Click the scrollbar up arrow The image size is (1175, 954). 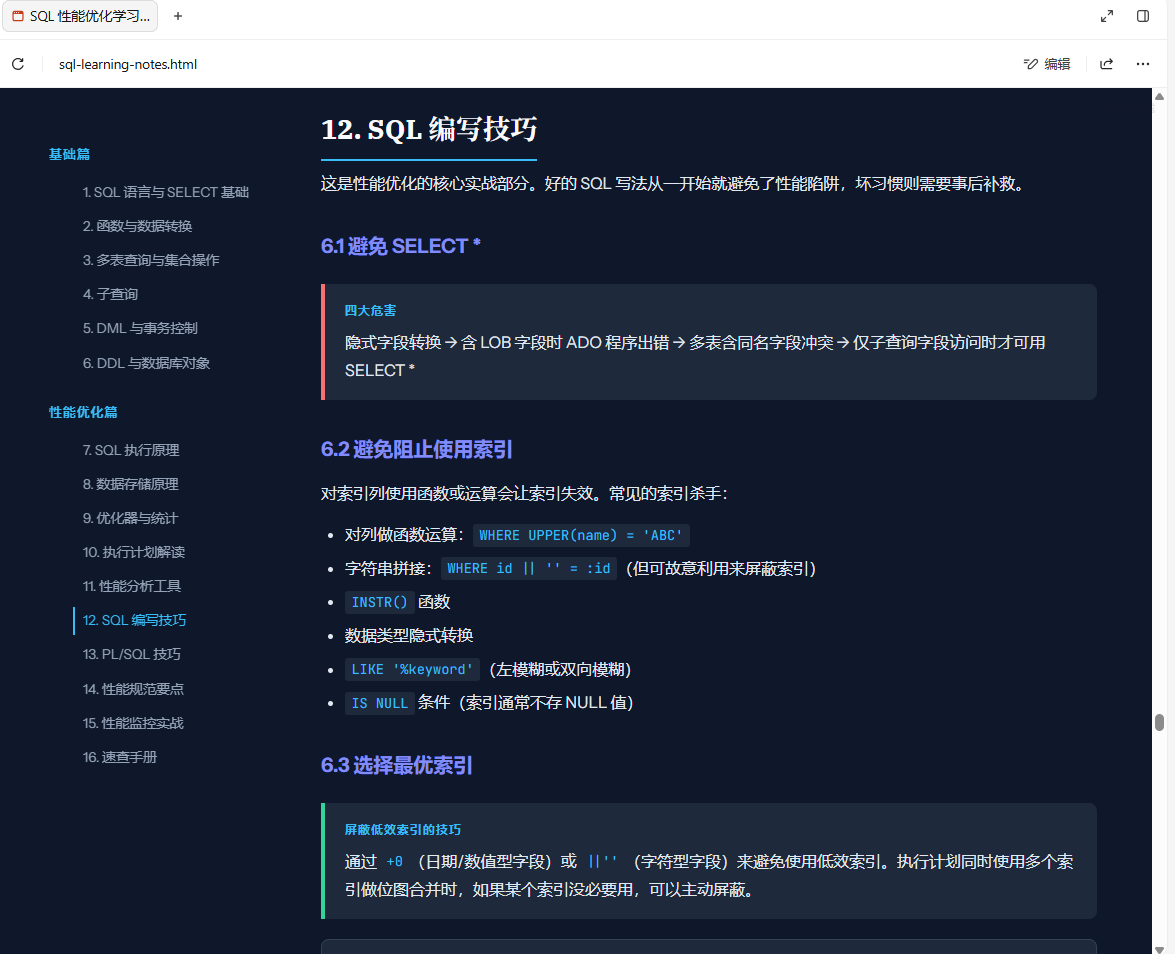1159,97
